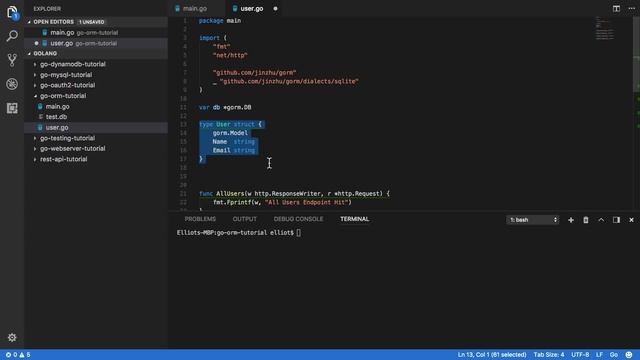Click the "1 UNSAVED" badge
The height and width of the screenshot is (360, 640).
pyautogui.click(x=92, y=22)
